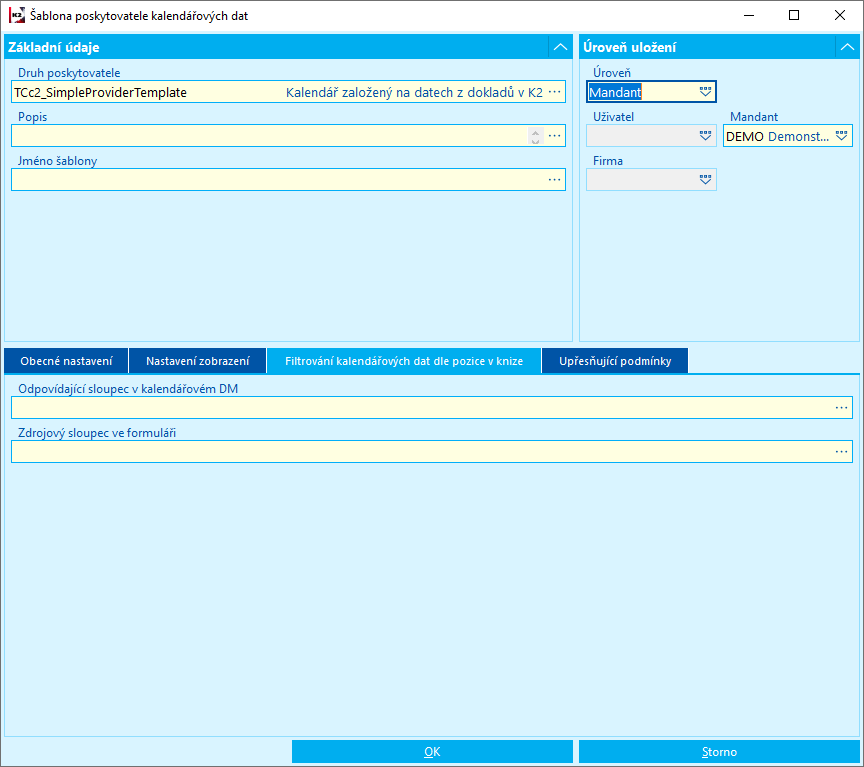Use the Popis field spinner arrows
Screen dimensions: 864x767
535,136
